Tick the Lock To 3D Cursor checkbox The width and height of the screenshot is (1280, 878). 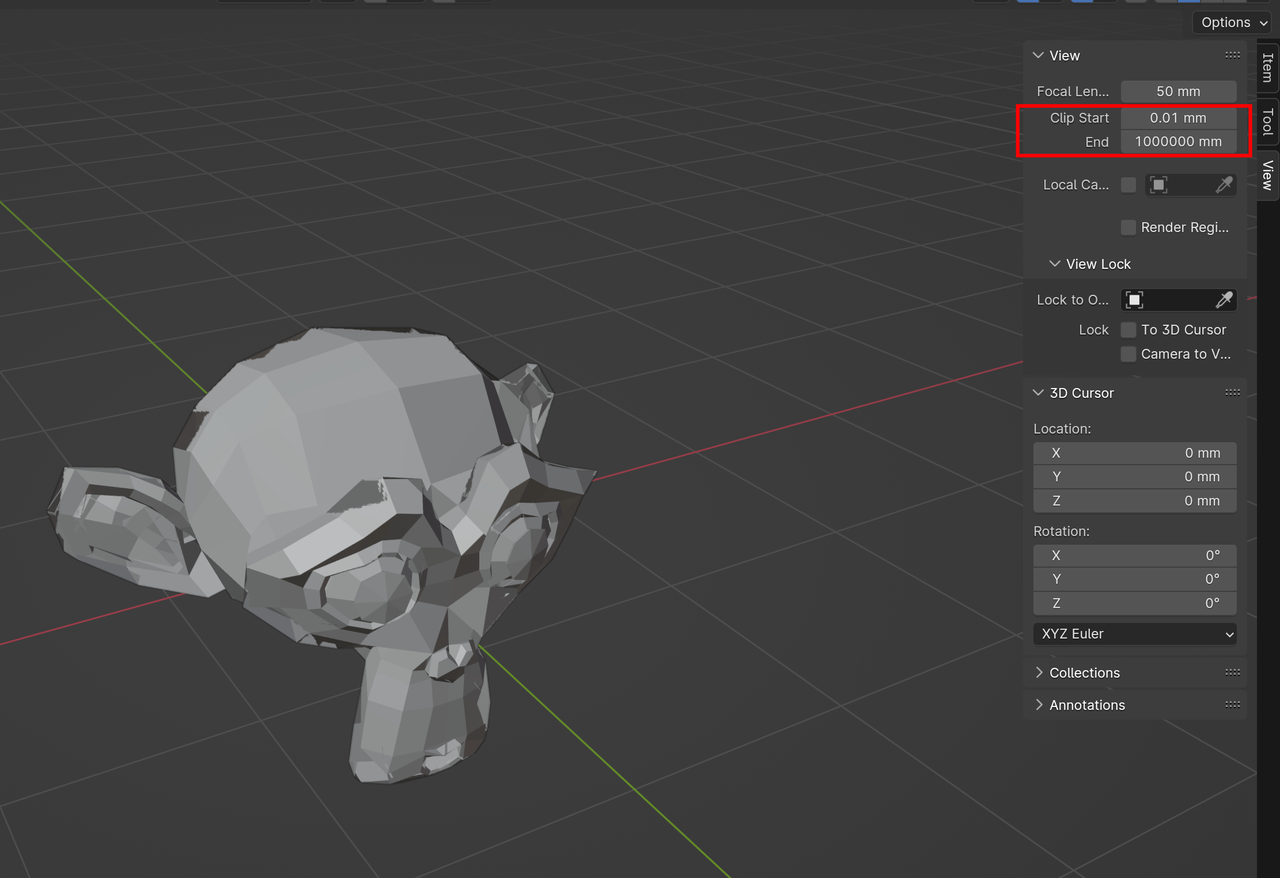click(1128, 330)
